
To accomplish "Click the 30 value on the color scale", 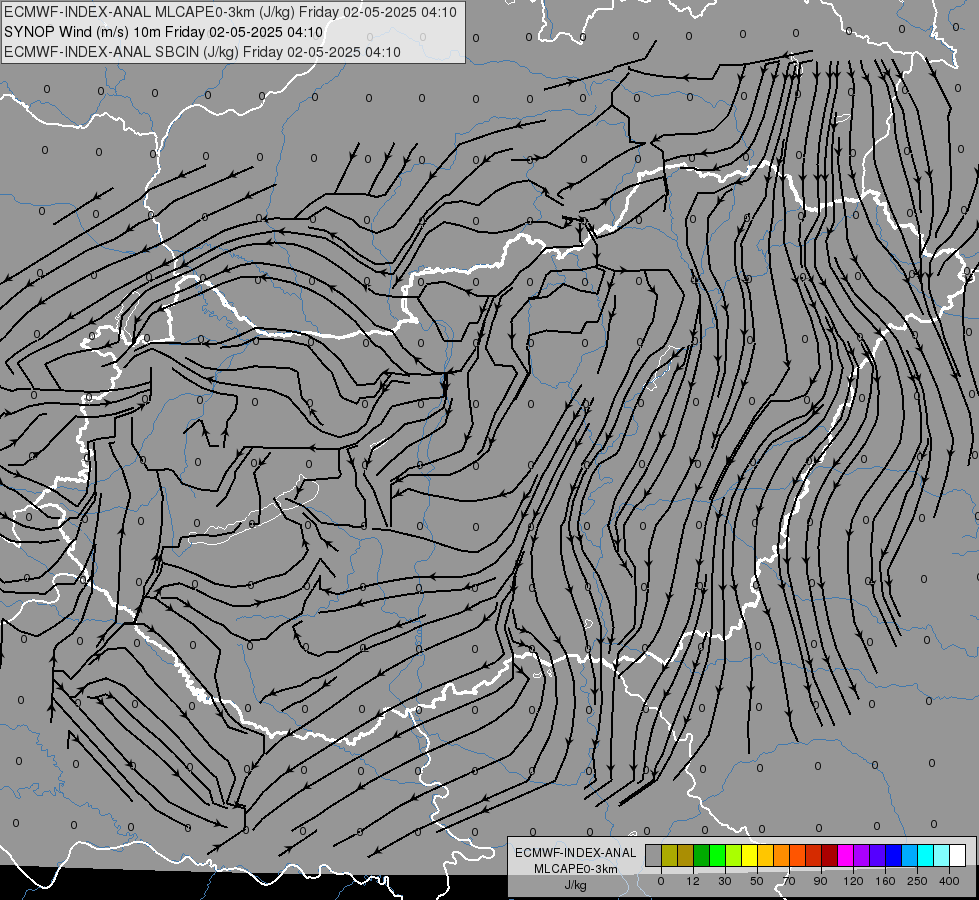I will [725, 881].
